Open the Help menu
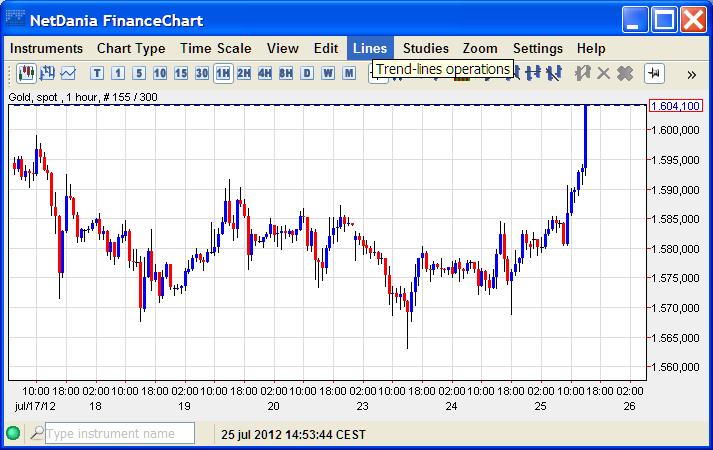The width and height of the screenshot is (713, 450). pyautogui.click(x=591, y=48)
